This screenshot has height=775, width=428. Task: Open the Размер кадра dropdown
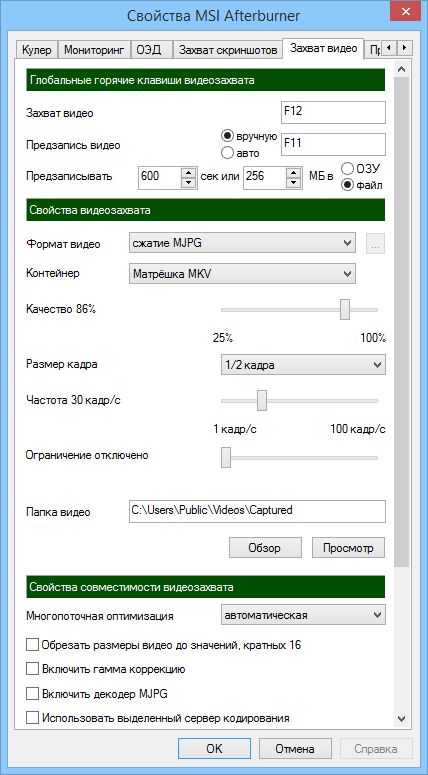click(x=302, y=366)
